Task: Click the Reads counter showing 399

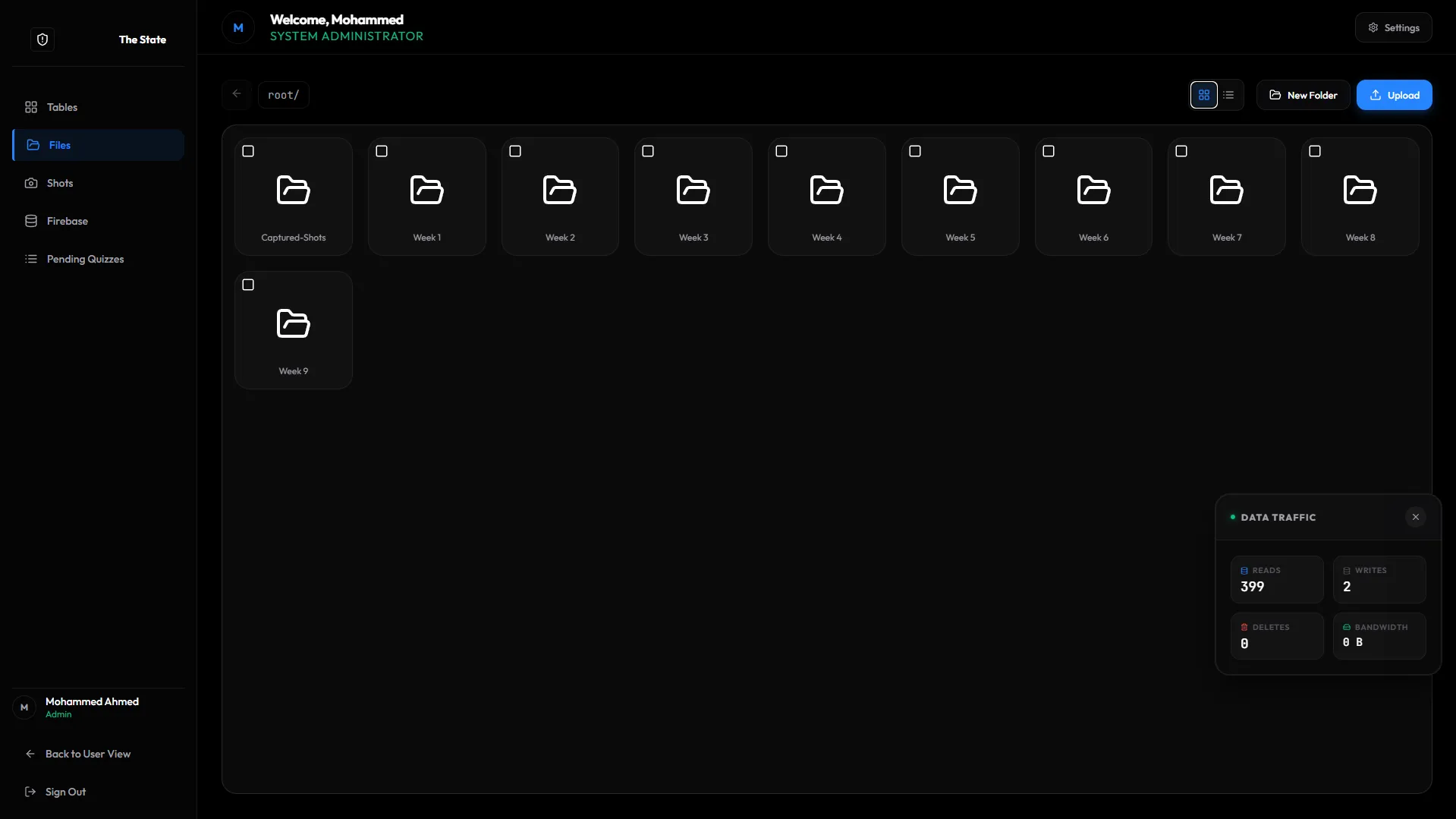Action: point(1277,579)
